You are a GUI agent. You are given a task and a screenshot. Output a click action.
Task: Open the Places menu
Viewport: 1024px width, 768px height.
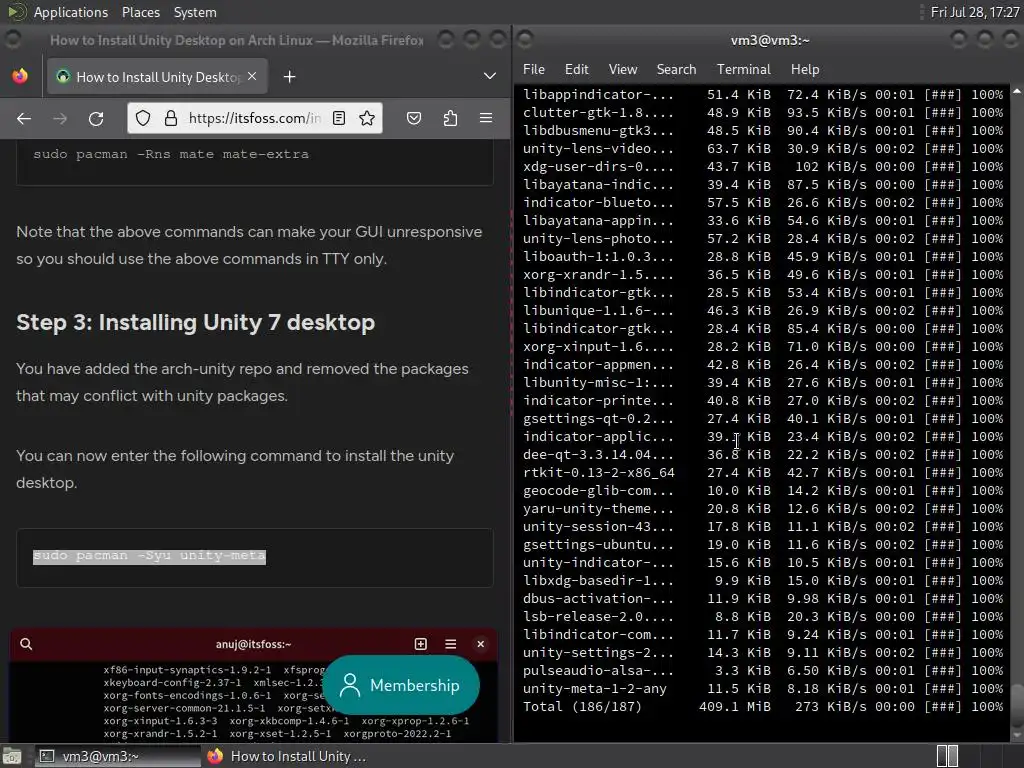point(140,12)
